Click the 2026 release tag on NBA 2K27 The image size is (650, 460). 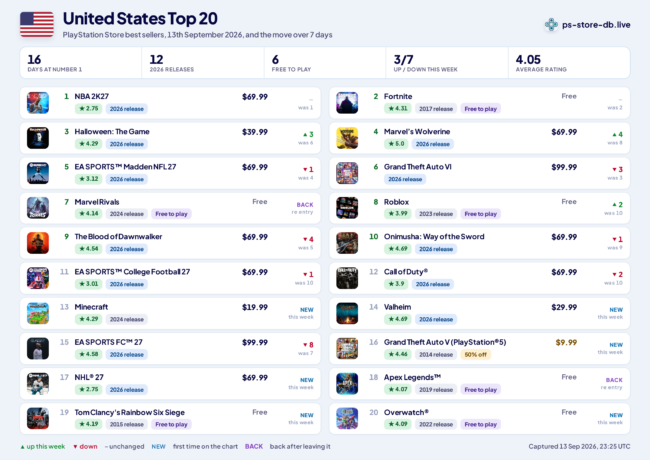click(x=127, y=109)
